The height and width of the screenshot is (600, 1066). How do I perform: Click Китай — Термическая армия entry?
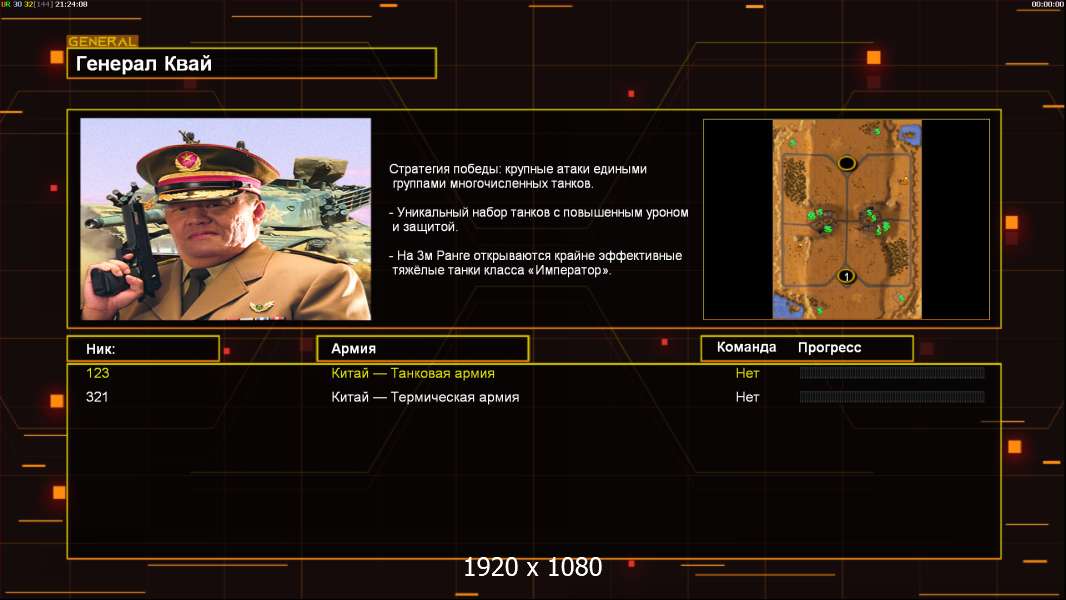pos(425,397)
